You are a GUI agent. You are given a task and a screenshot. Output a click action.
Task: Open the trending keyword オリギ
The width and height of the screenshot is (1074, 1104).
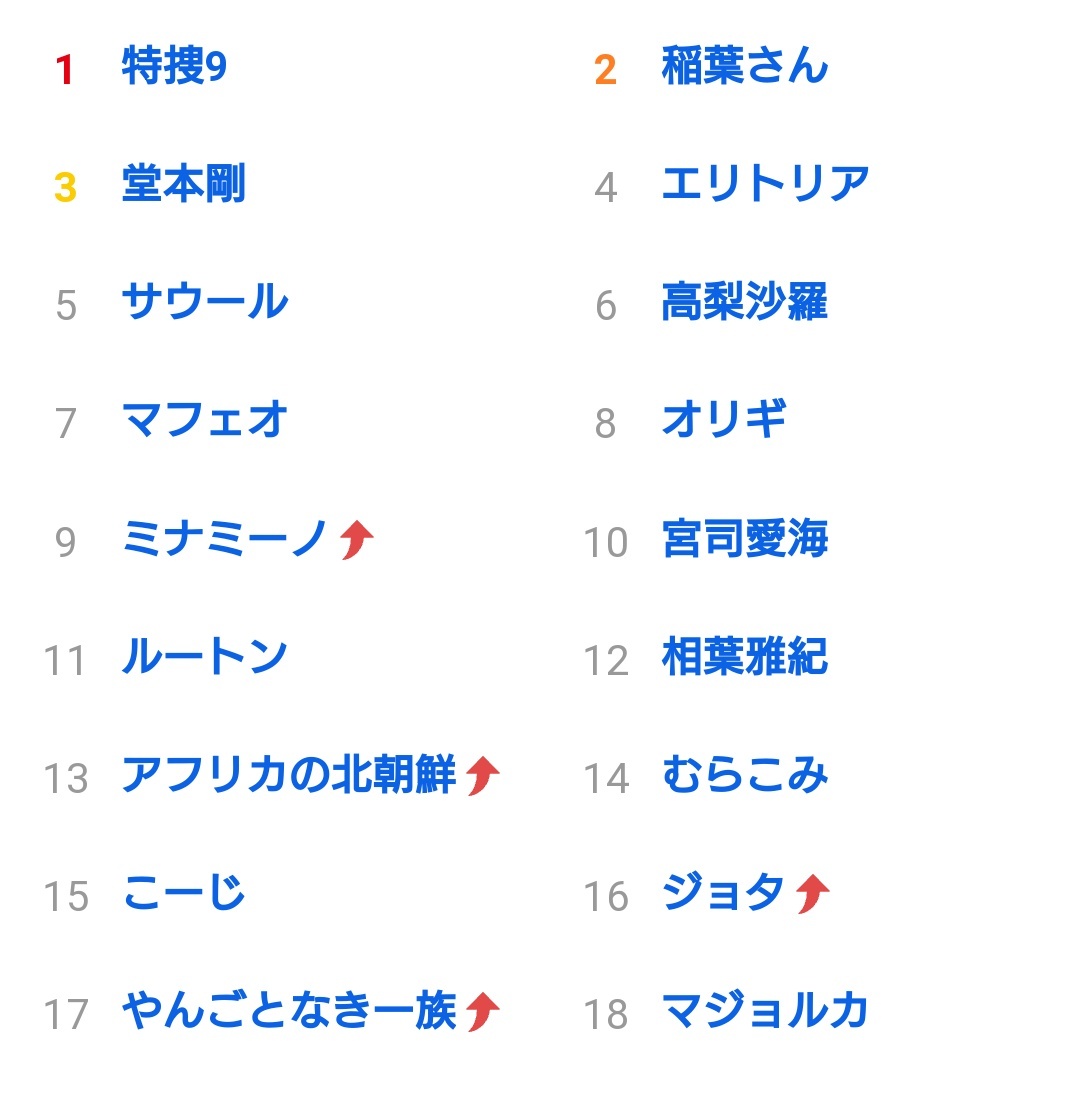point(724,420)
